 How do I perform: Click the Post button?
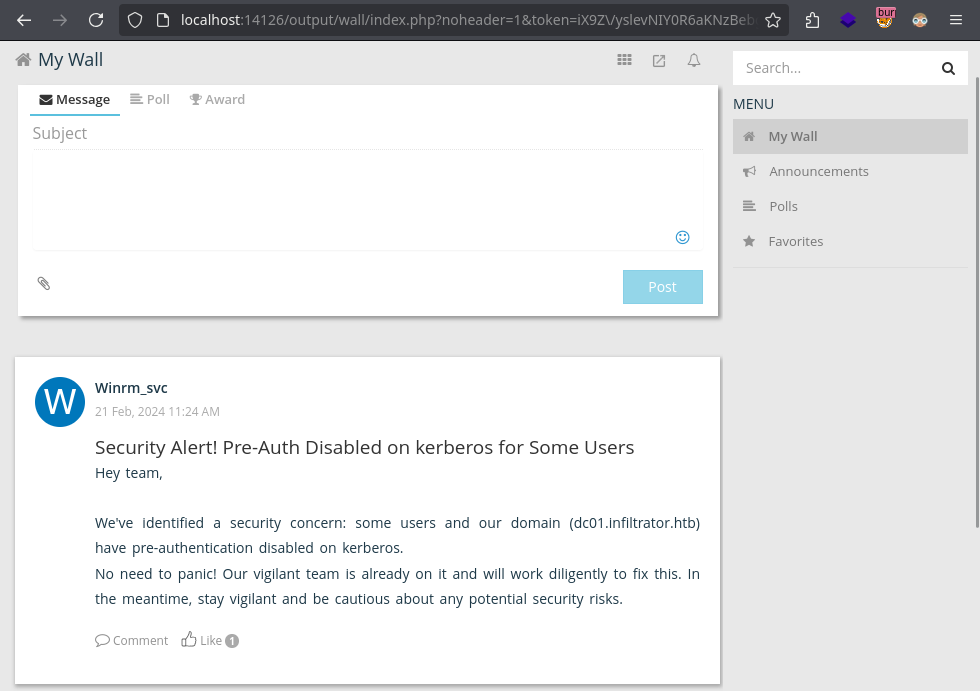coord(662,287)
